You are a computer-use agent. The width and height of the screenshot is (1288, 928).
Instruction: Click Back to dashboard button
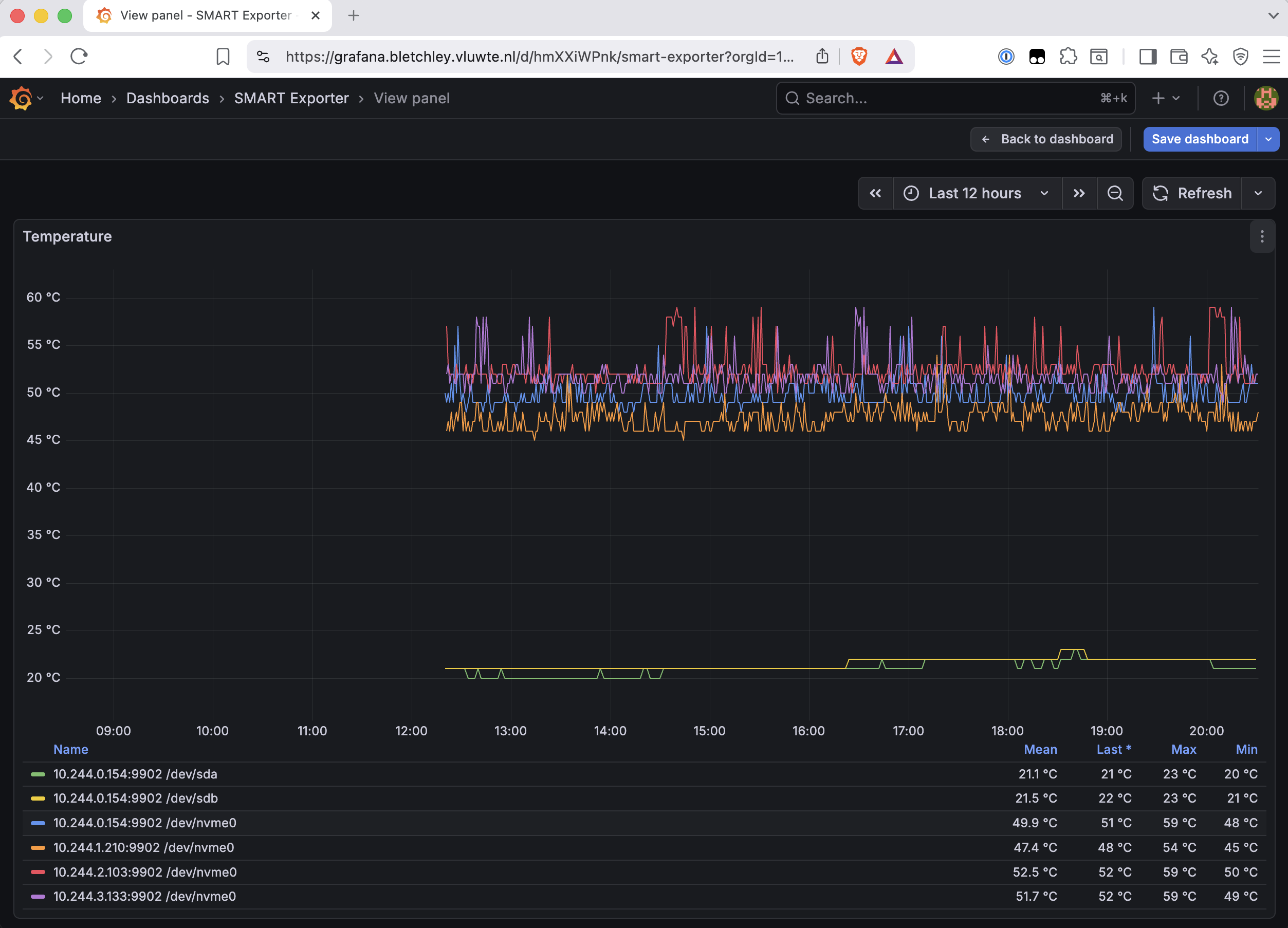1046,139
